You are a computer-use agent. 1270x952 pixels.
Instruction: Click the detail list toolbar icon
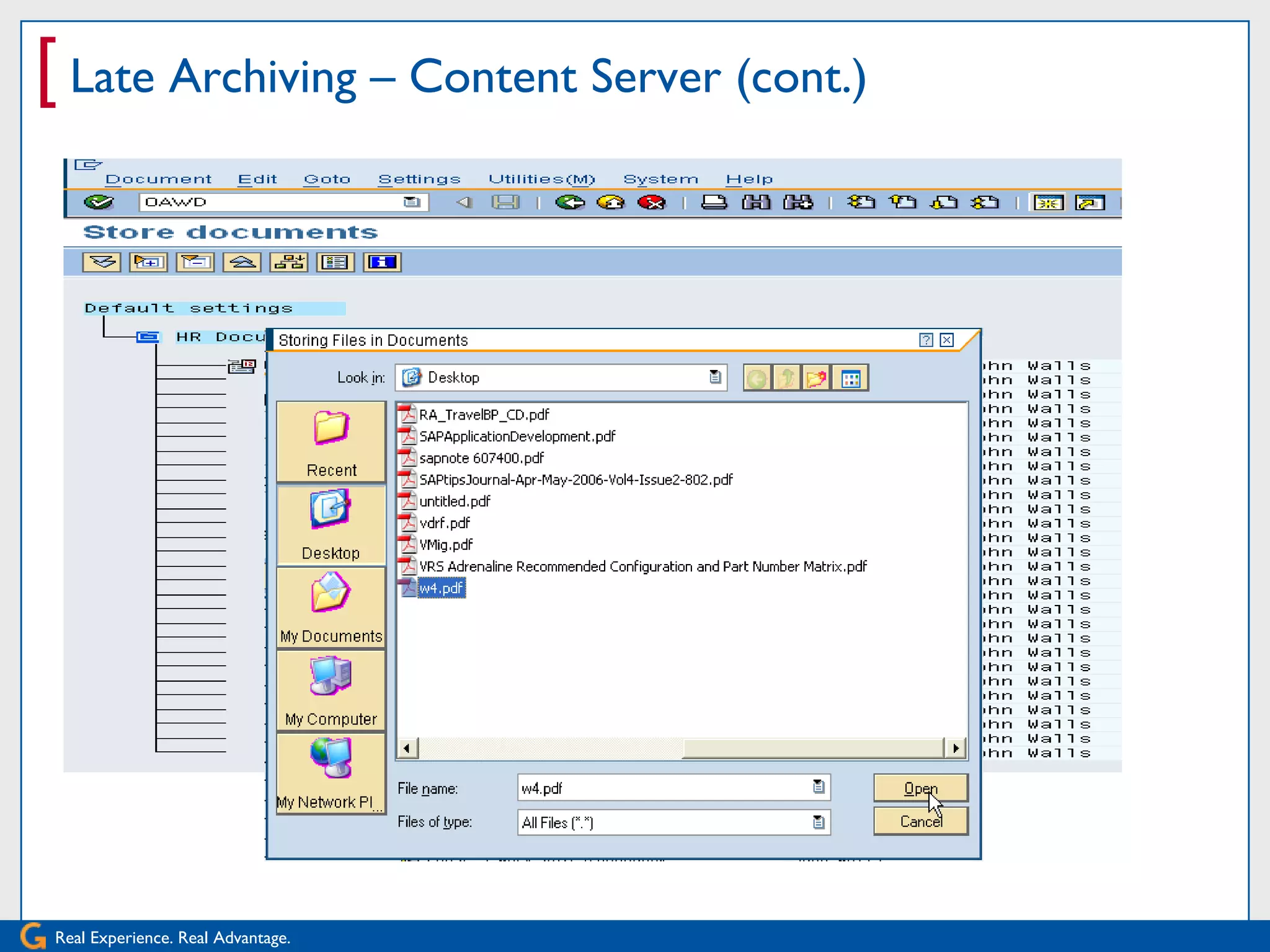pyautogui.click(x=335, y=262)
